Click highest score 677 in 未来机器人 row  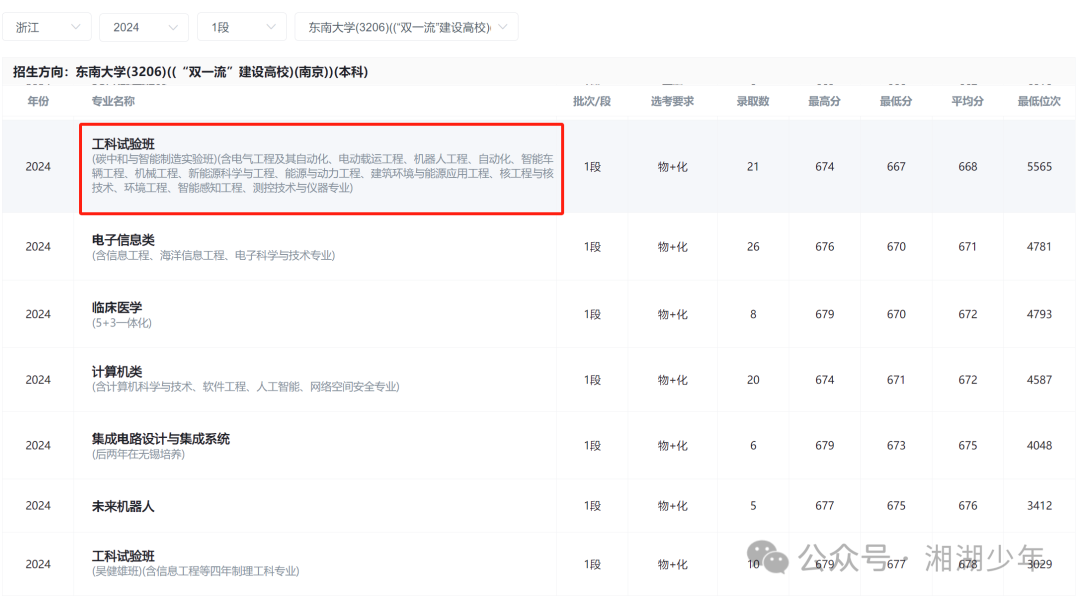tap(824, 506)
